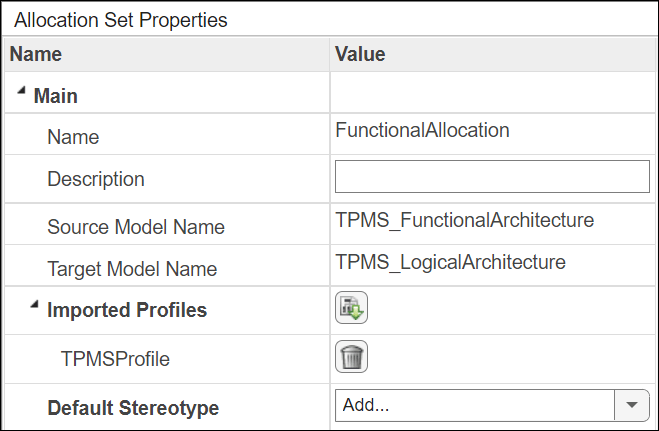Click the TPMS_LogicalArchitecture target model value
The image size is (659, 431).
pos(451,262)
